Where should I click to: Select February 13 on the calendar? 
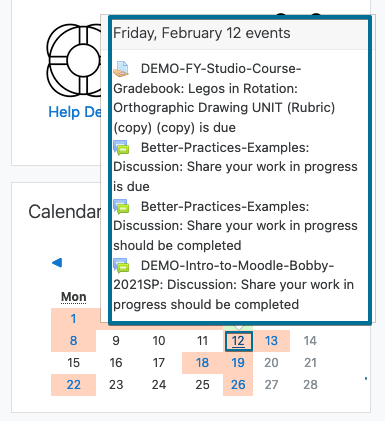coord(271,341)
